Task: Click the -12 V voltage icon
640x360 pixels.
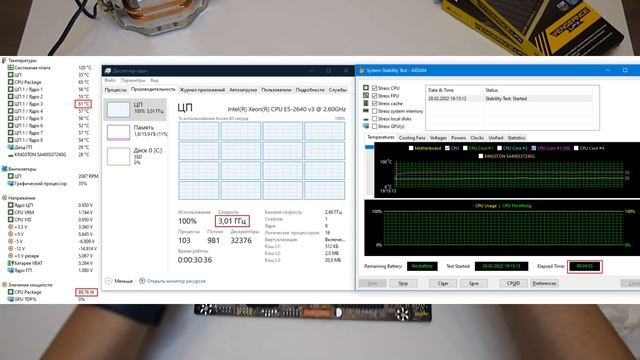Action: click(11, 248)
